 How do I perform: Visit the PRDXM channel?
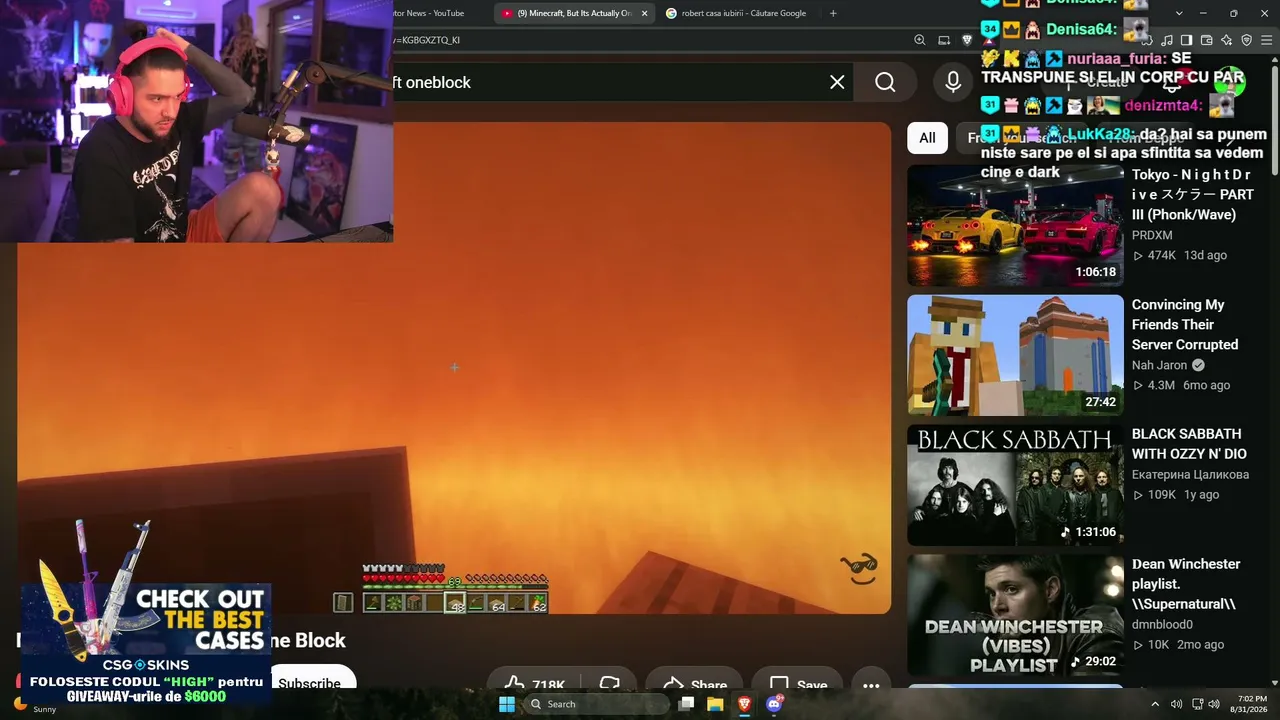[1152, 235]
